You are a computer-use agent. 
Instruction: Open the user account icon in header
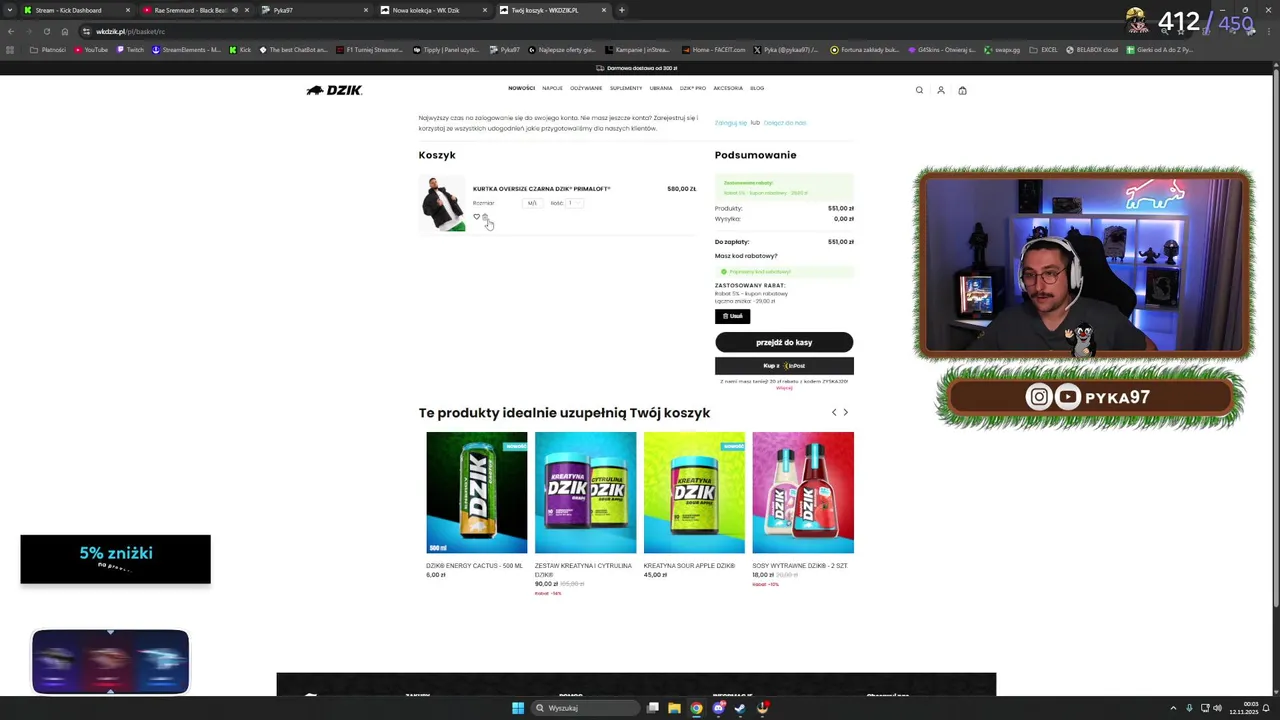pyautogui.click(x=941, y=90)
